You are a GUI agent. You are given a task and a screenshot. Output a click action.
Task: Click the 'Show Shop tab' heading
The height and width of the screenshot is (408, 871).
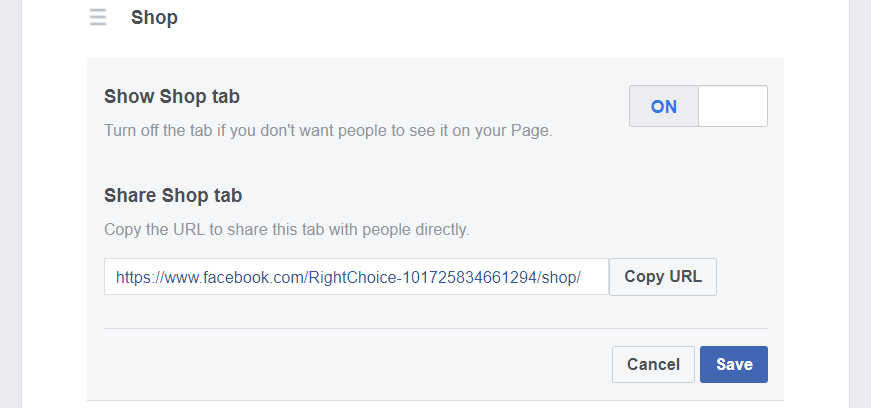(172, 97)
